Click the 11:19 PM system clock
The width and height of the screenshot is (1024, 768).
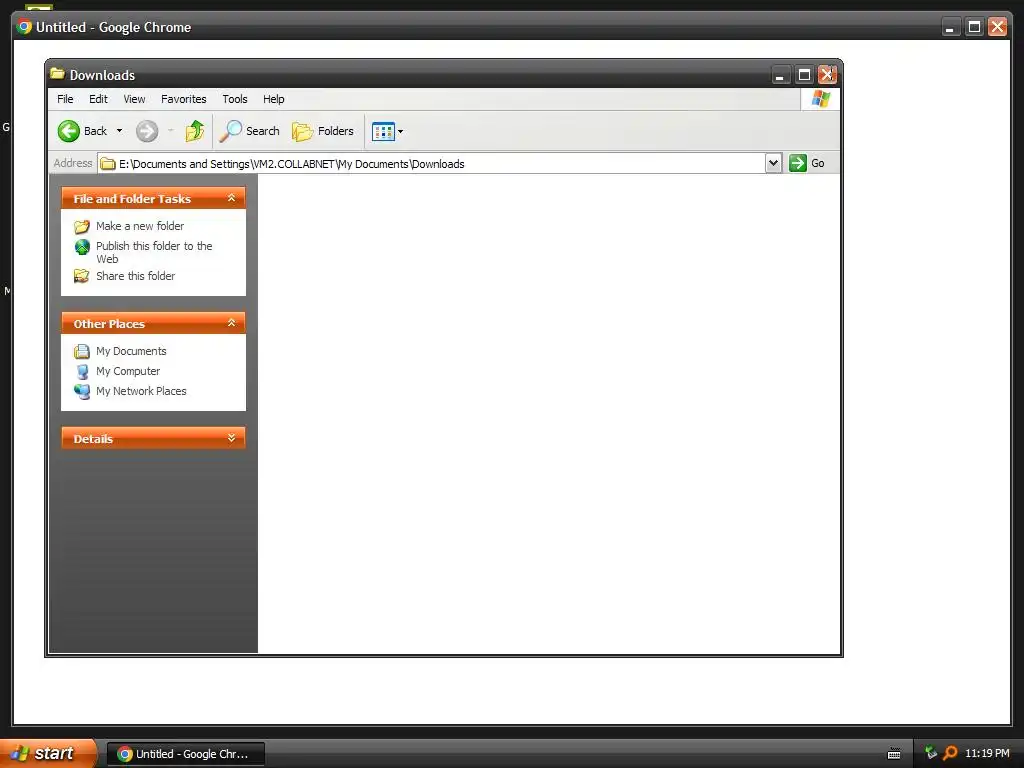coord(987,754)
